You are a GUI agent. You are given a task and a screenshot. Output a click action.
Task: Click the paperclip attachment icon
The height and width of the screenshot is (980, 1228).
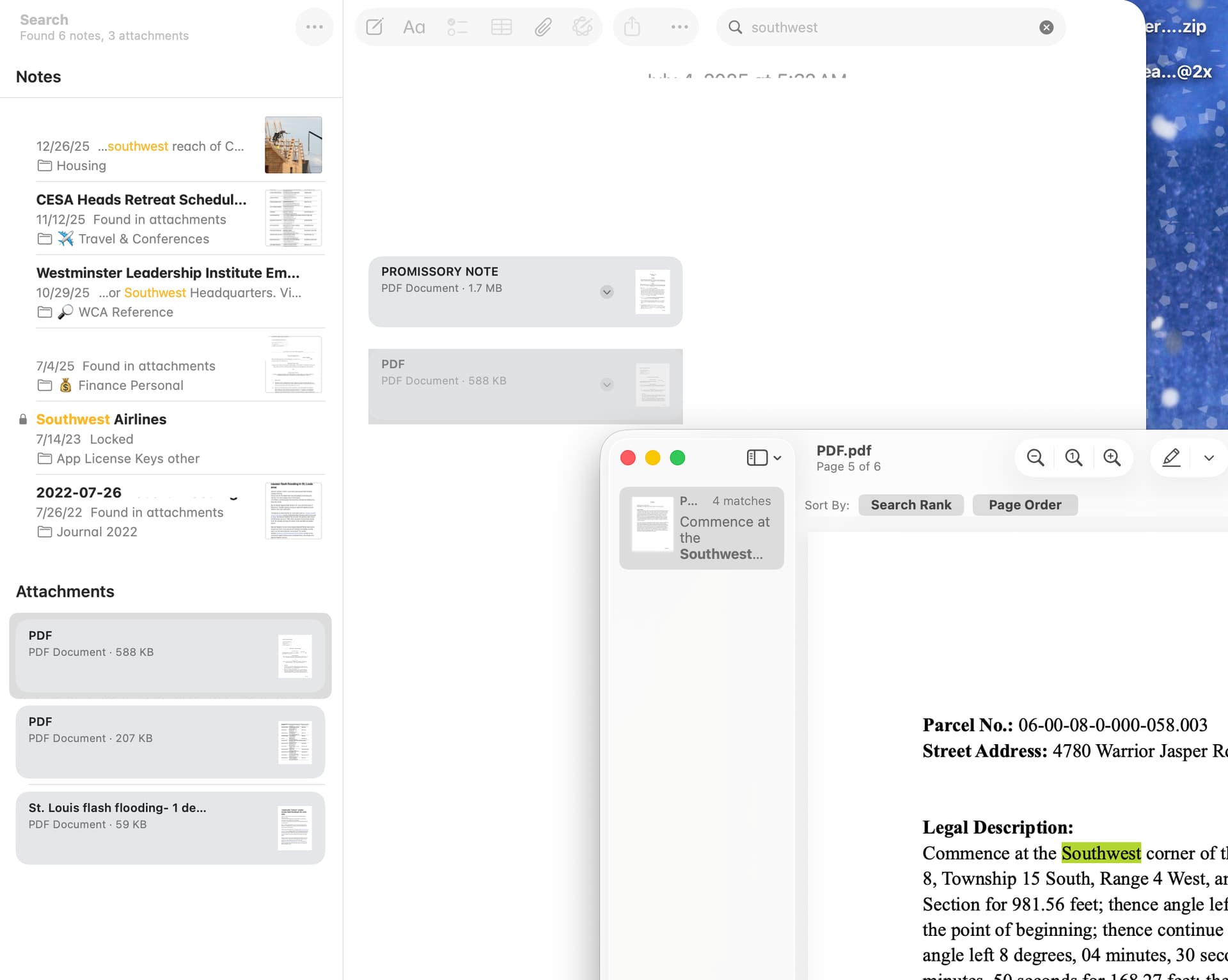(543, 27)
